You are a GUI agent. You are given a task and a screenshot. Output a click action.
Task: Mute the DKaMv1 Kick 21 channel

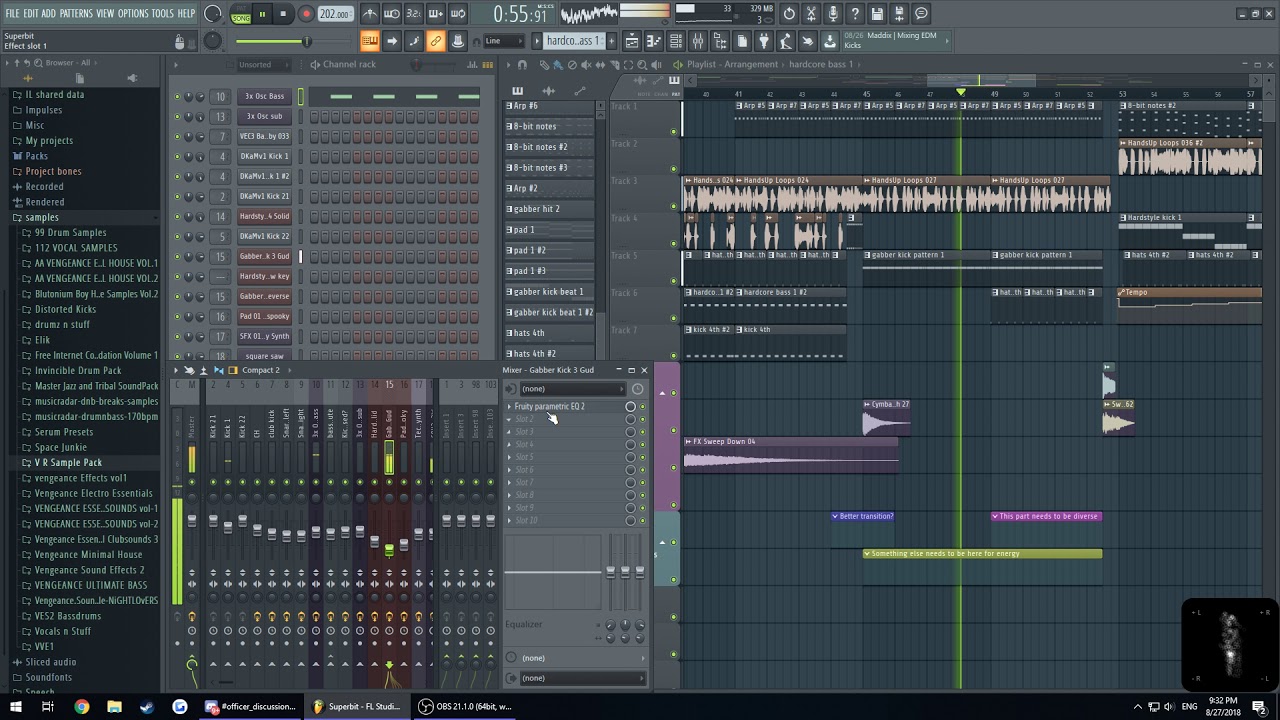pos(177,197)
